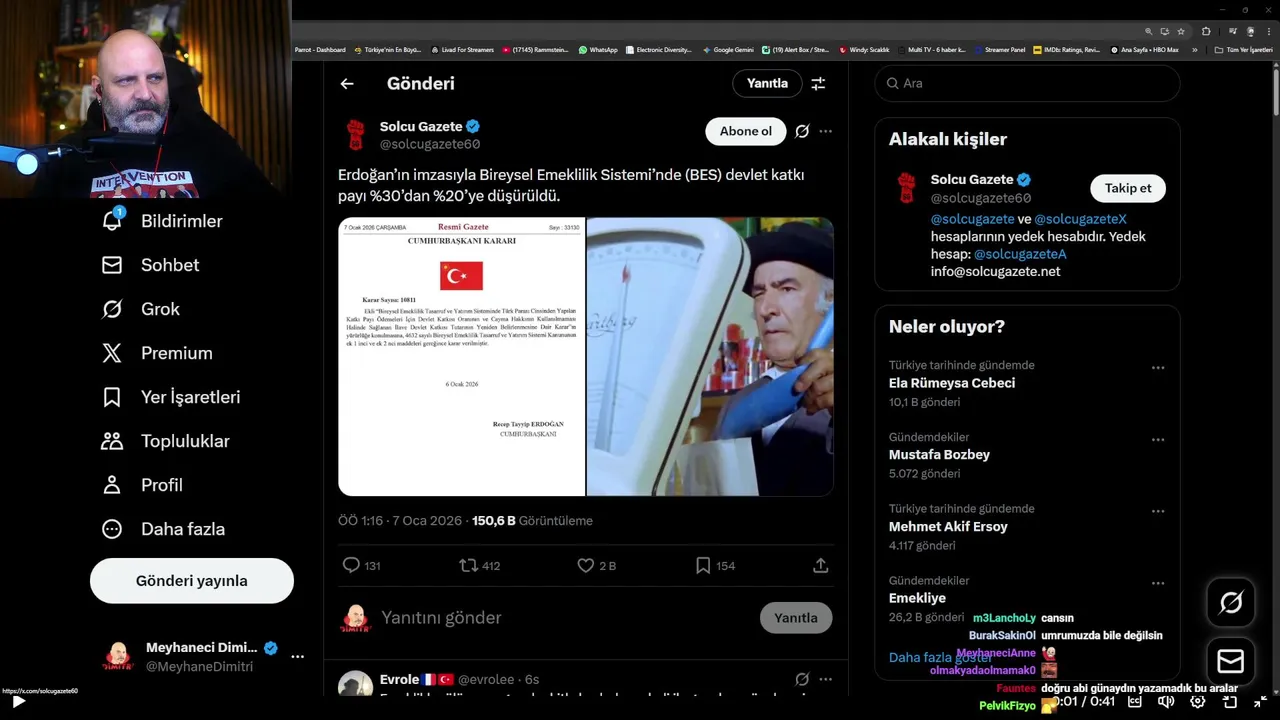This screenshot has width=1280, height=720.
Task: Open the WhatsApp bookmark
Action: [x=598, y=50]
